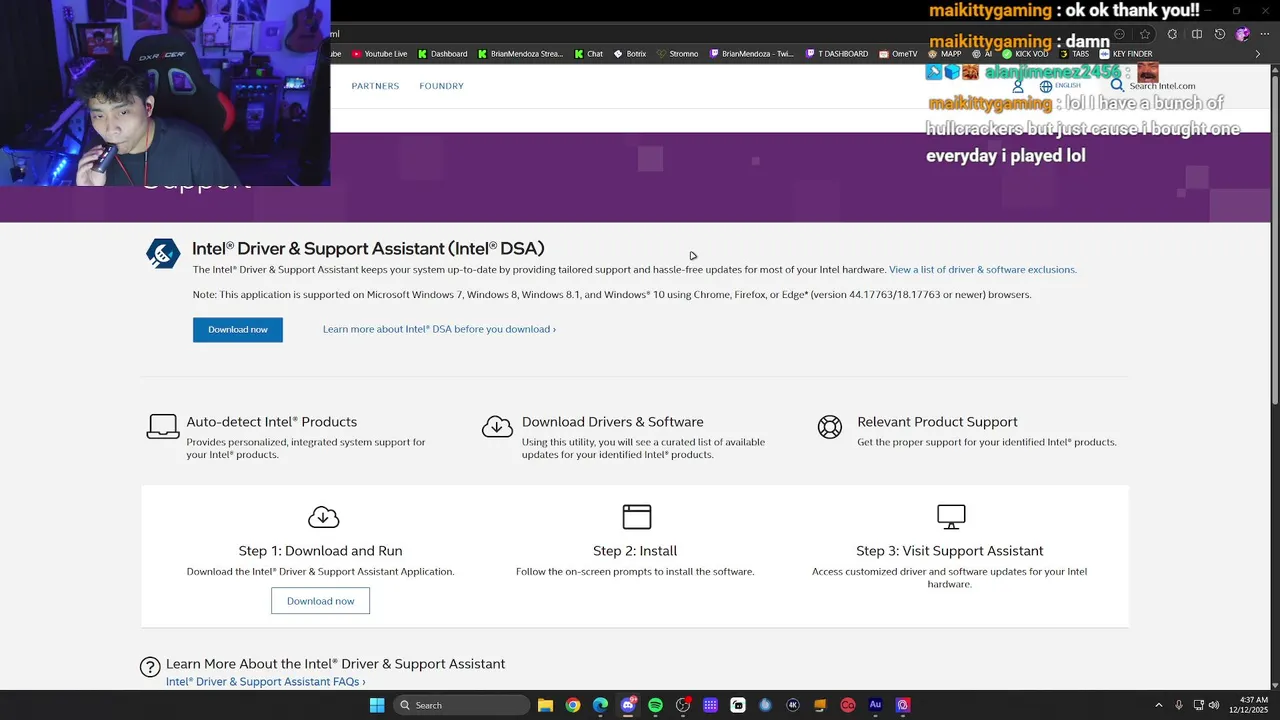The height and width of the screenshot is (720, 1280).
Task: Click the Auto-detect Intel Products laptop icon
Action: [x=163, y=427]
